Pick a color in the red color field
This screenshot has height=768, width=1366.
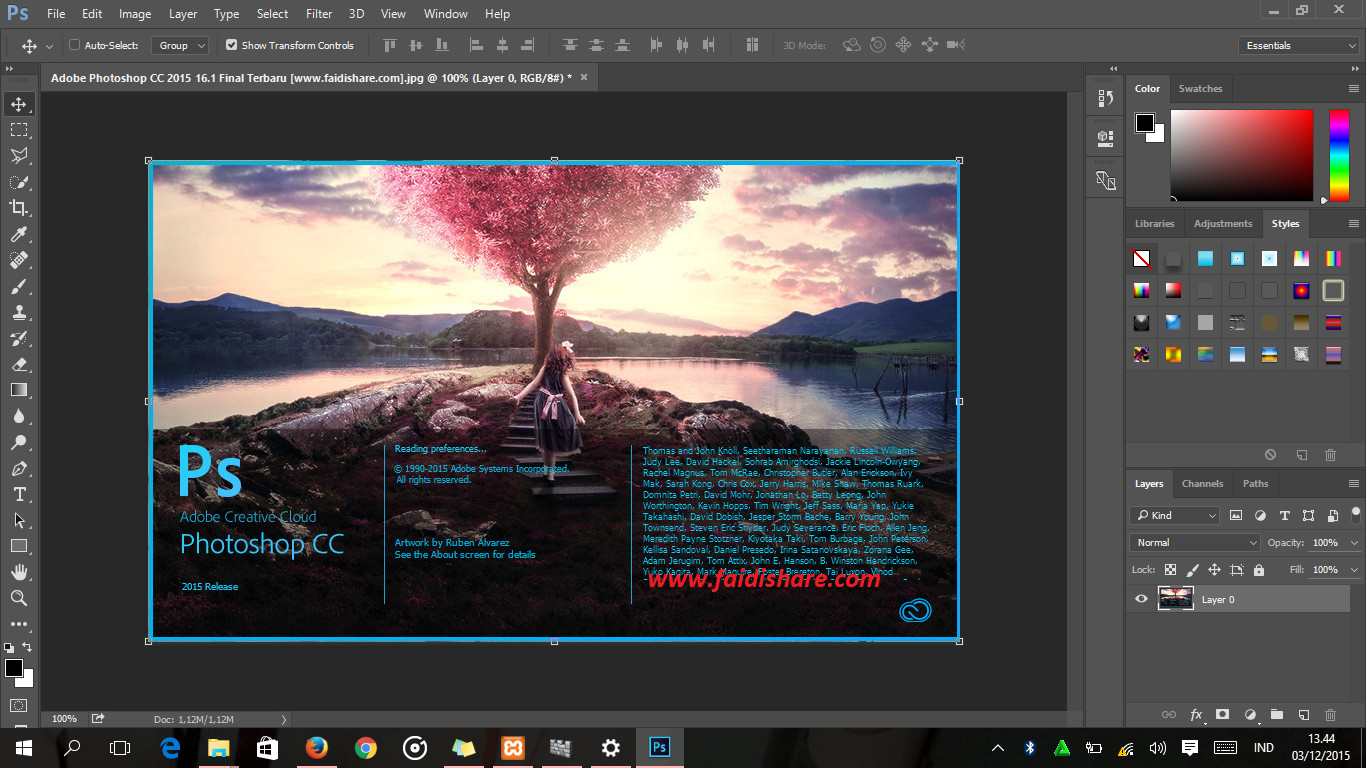(1241, 155)
